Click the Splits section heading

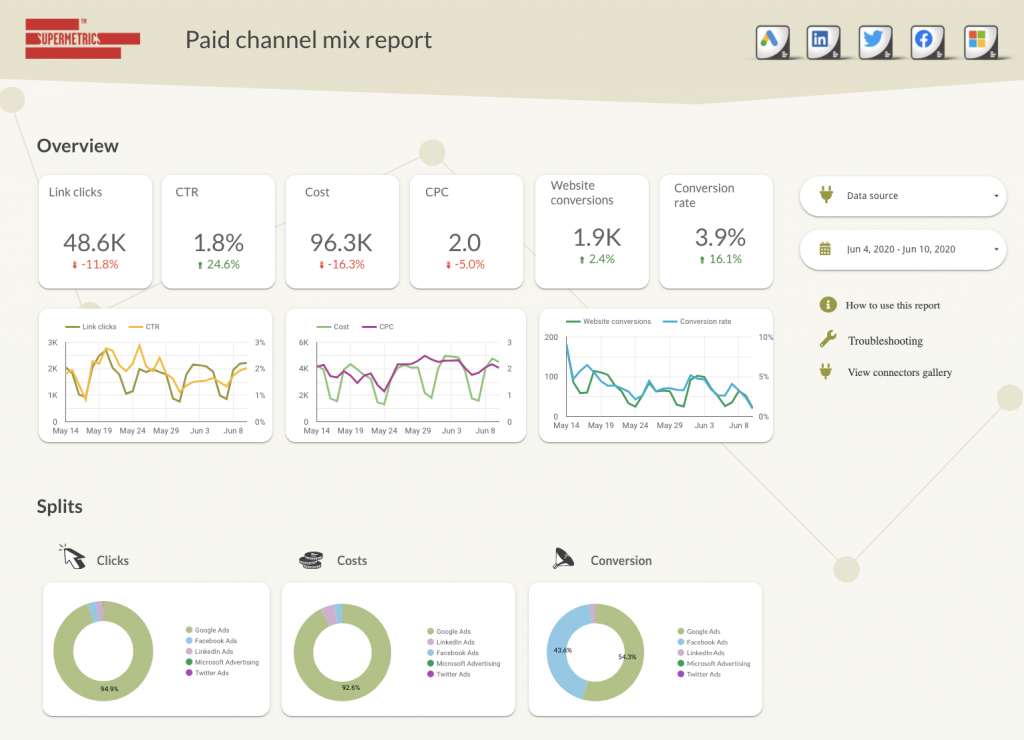point(59,506)
